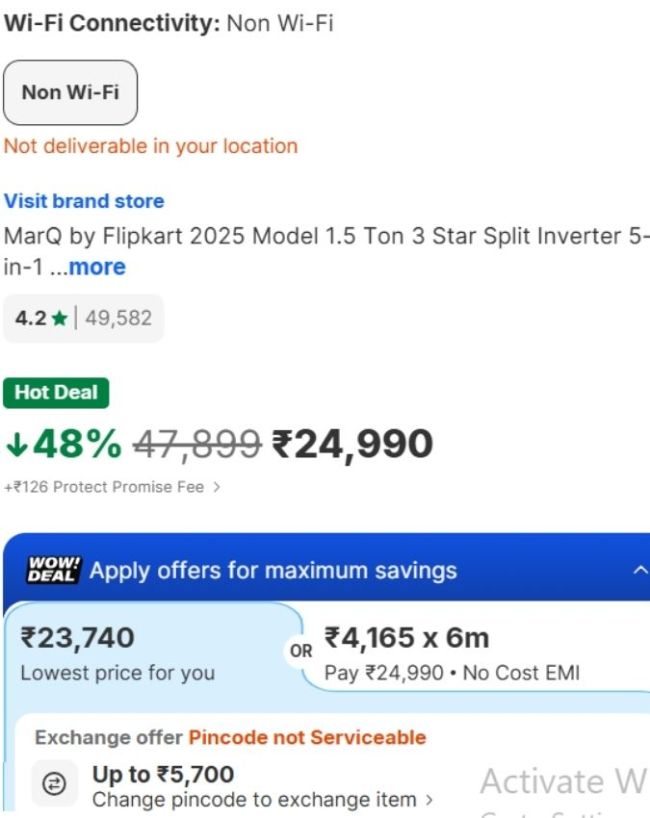650x818 pixels.
Task: Open Protect Promise Fee details chevron
Action: [218, 487]
